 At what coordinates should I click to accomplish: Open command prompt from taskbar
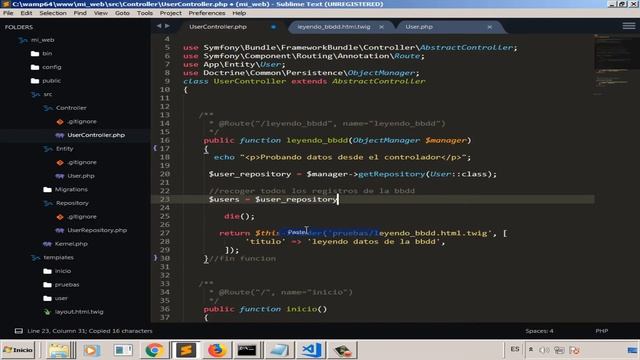[x=247, y=350]
